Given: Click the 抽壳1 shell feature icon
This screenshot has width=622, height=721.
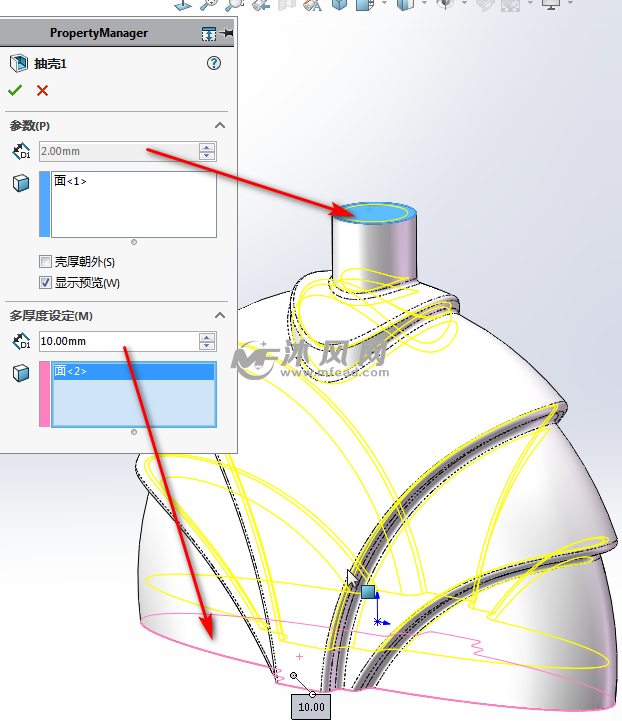Looking at the screenshot, I should 19,63.
